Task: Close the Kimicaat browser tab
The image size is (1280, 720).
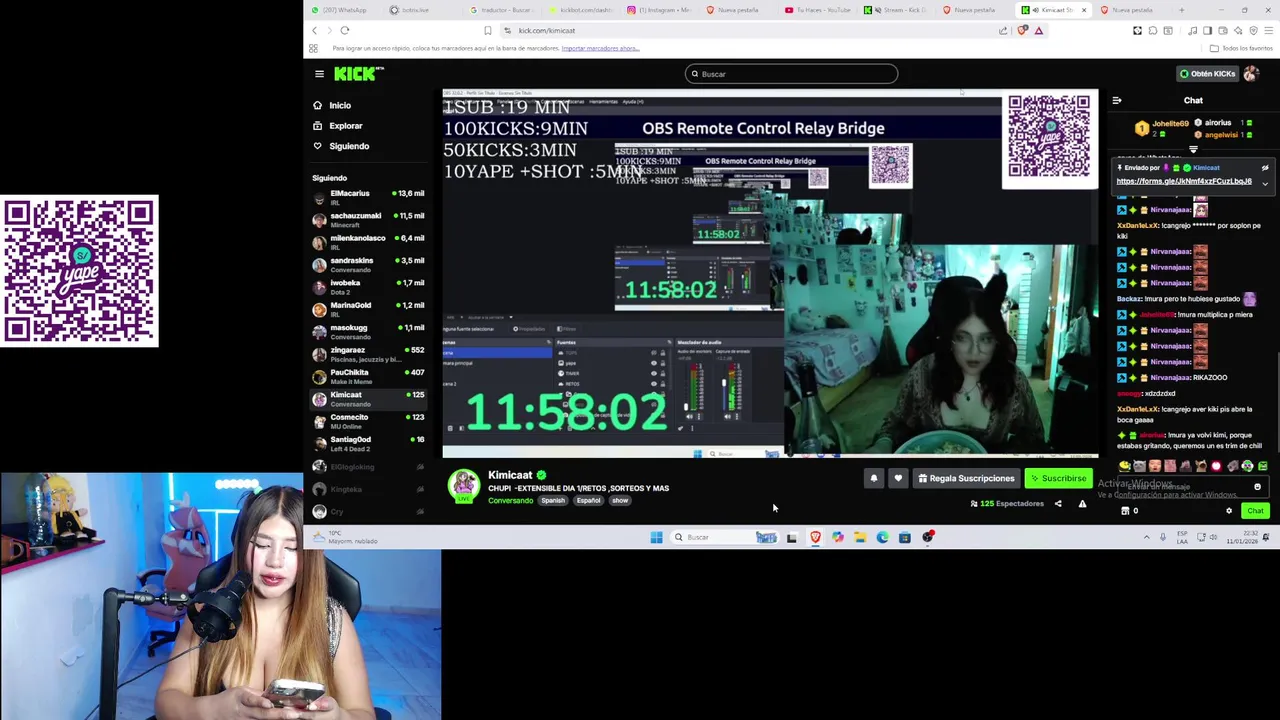Action: tap(1083, 10)
